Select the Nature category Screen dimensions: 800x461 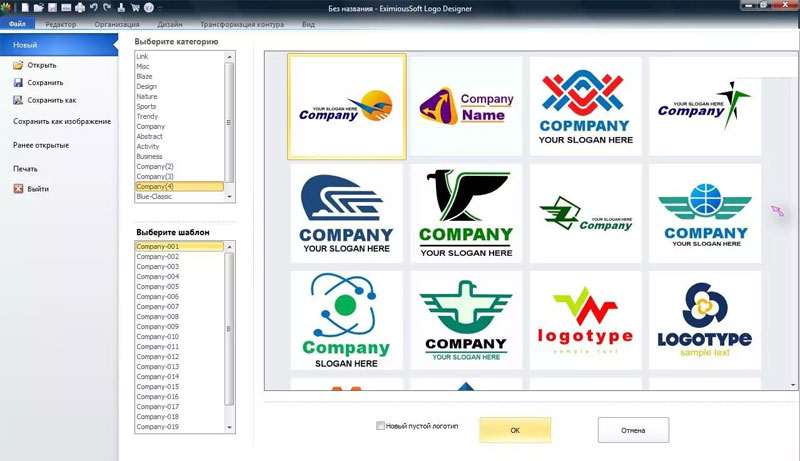(x=180, y=96)
